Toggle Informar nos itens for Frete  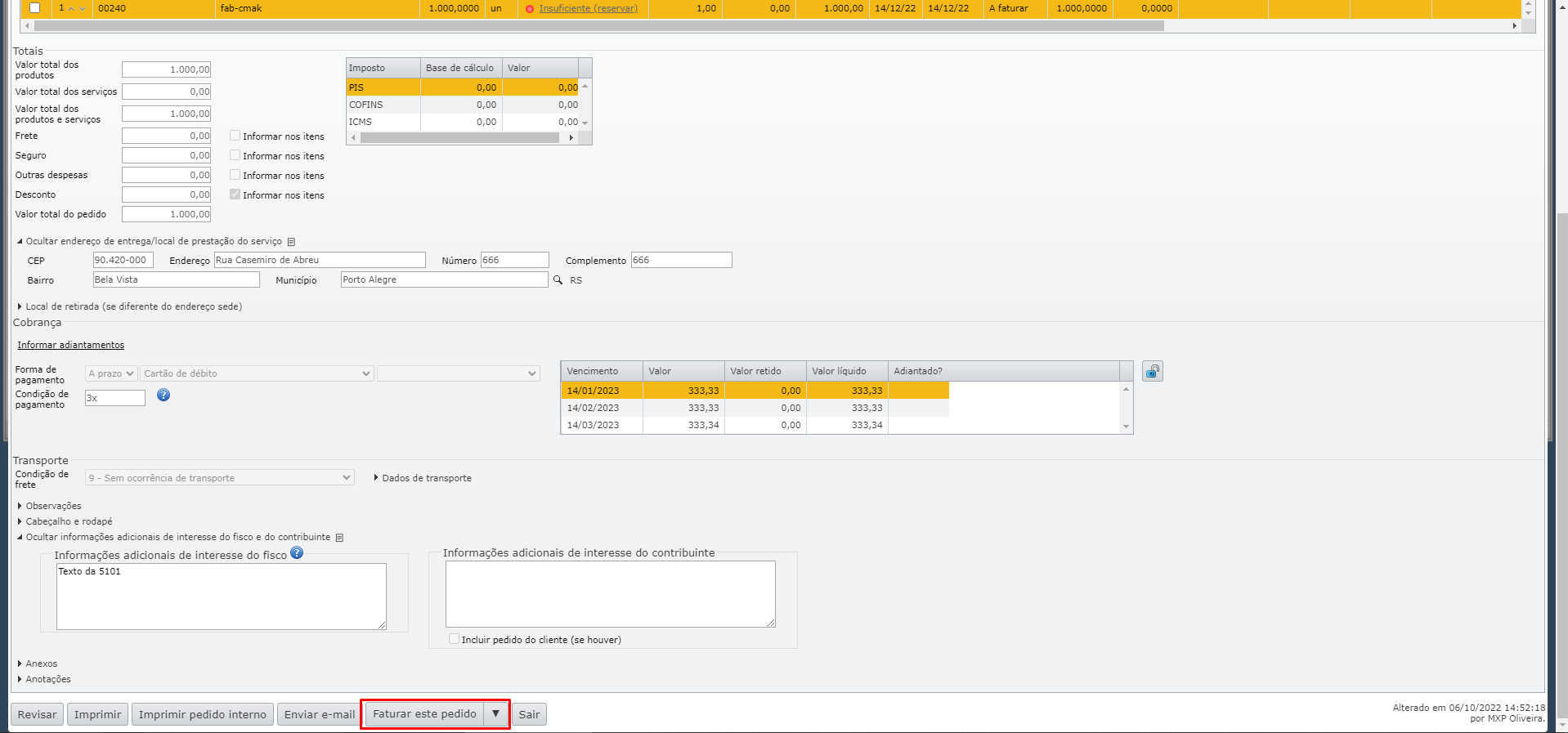[235, 136]
